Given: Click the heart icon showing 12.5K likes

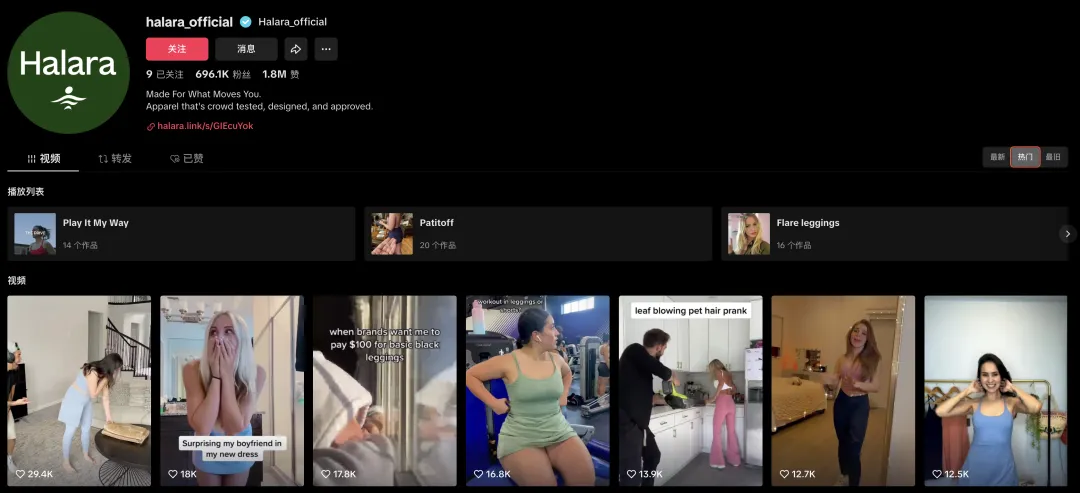Looking at the screenshot, I should [937, 474].
